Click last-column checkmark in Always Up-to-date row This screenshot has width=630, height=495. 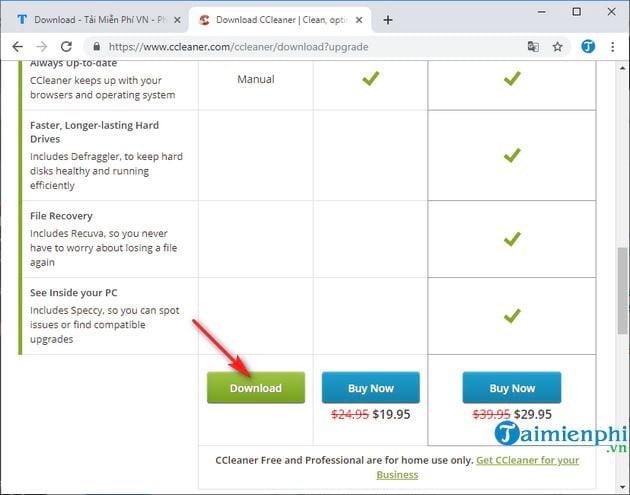pos(512,78)
